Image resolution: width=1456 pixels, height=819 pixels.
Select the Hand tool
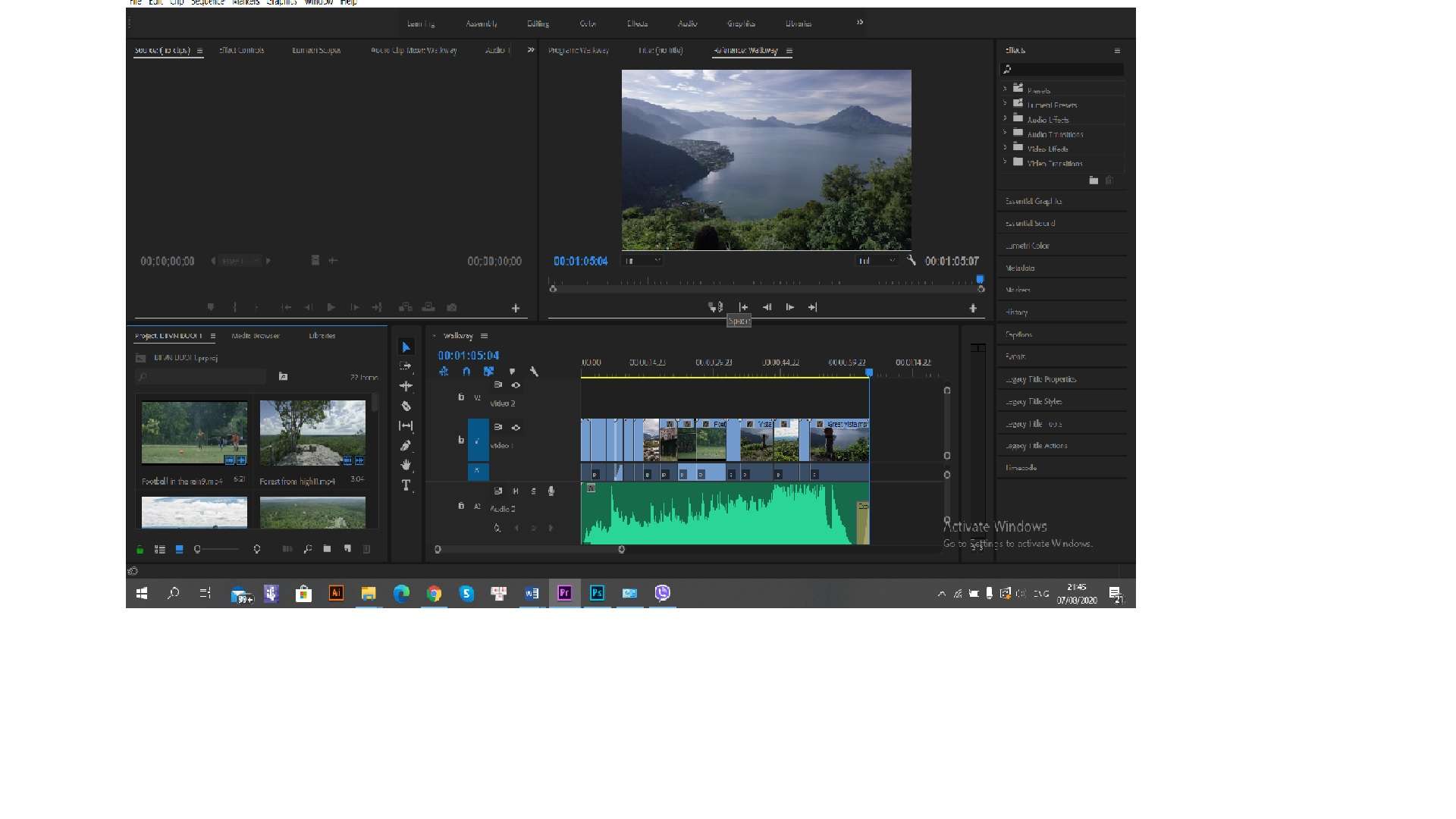(406, 465)
